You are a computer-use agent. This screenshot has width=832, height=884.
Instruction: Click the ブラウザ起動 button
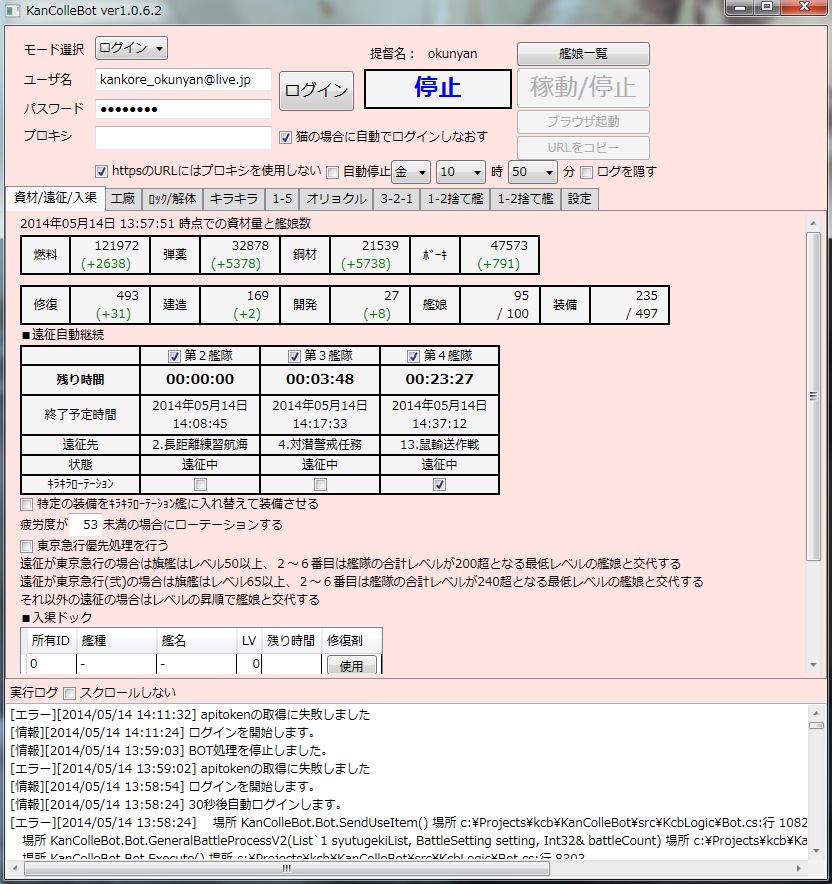583,121
